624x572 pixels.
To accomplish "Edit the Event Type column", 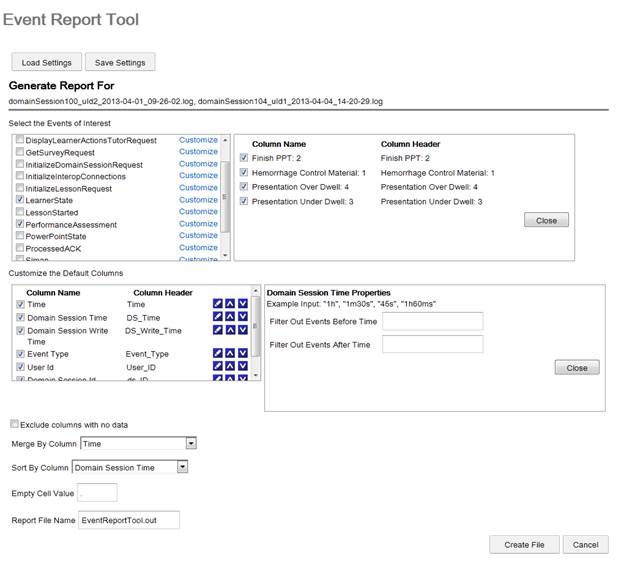I will pos(218,353).
